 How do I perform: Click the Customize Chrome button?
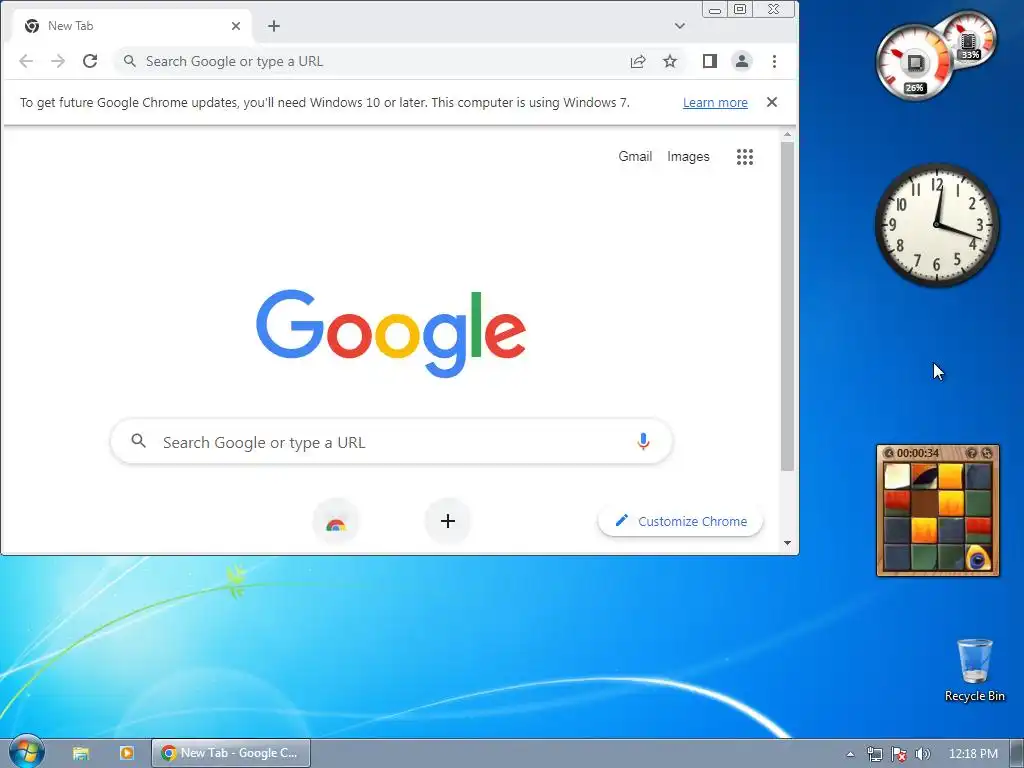pos(680,521)
